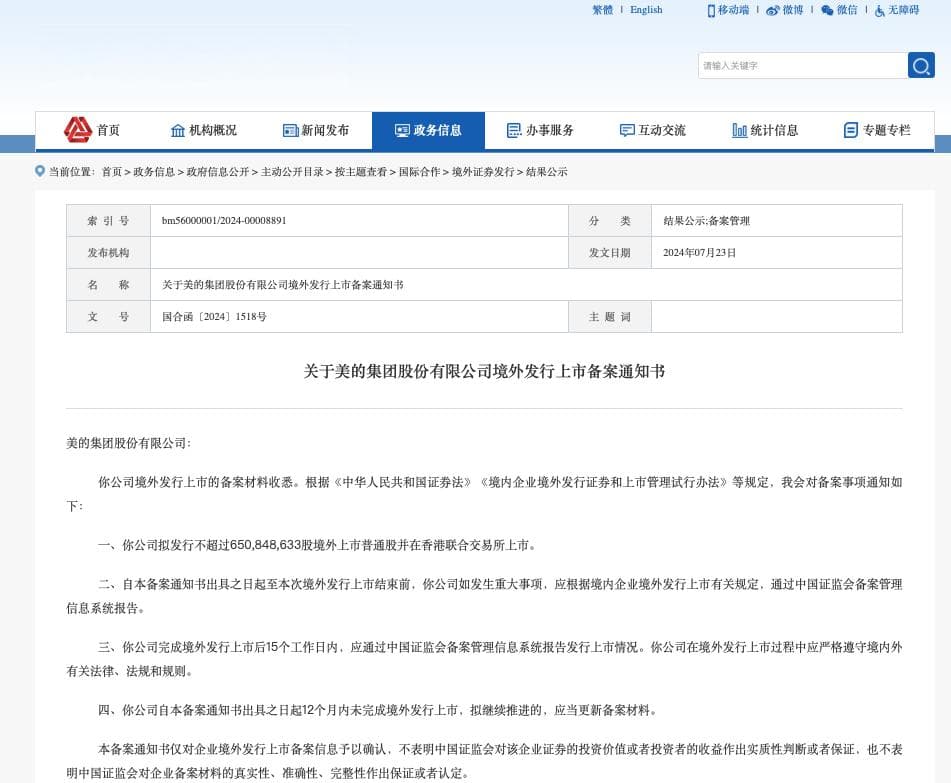951x783 pixels.
Task: Click the mobile phone icon for 移动端
Action: click(x=711, y=10)
